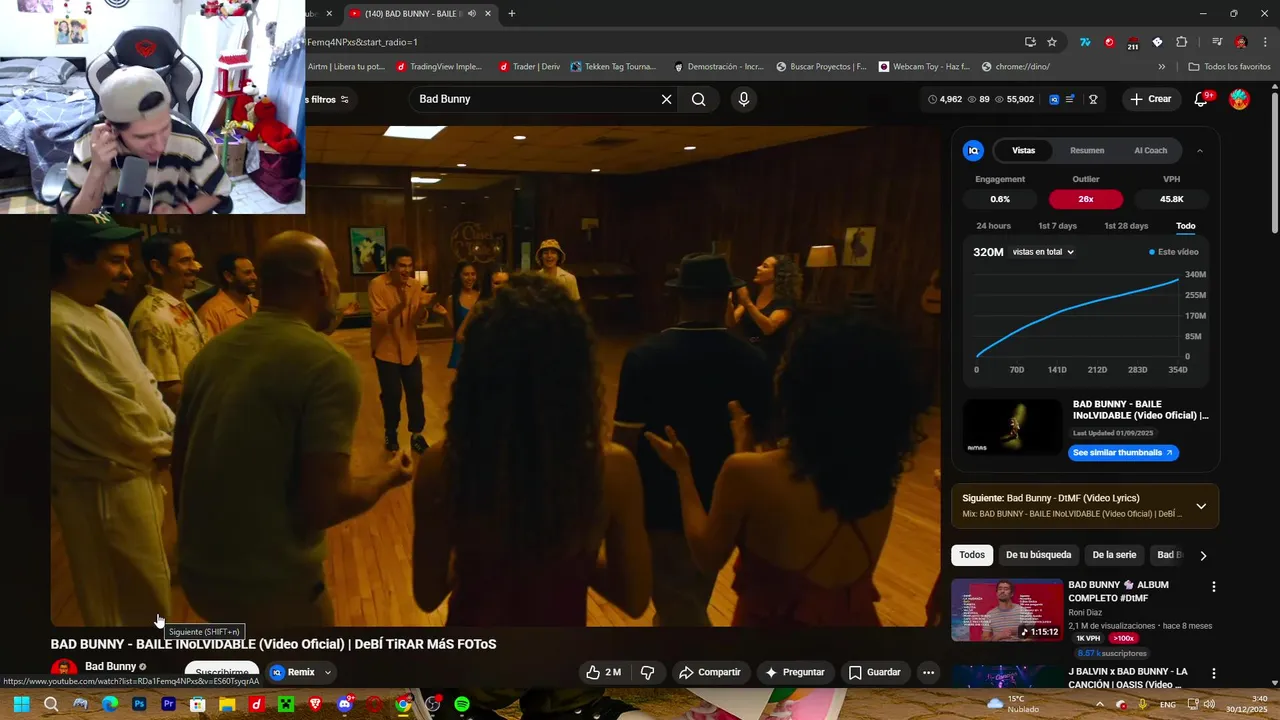Open options for the J BALVIN x BAD BUNNY video

click(1214, 674)
